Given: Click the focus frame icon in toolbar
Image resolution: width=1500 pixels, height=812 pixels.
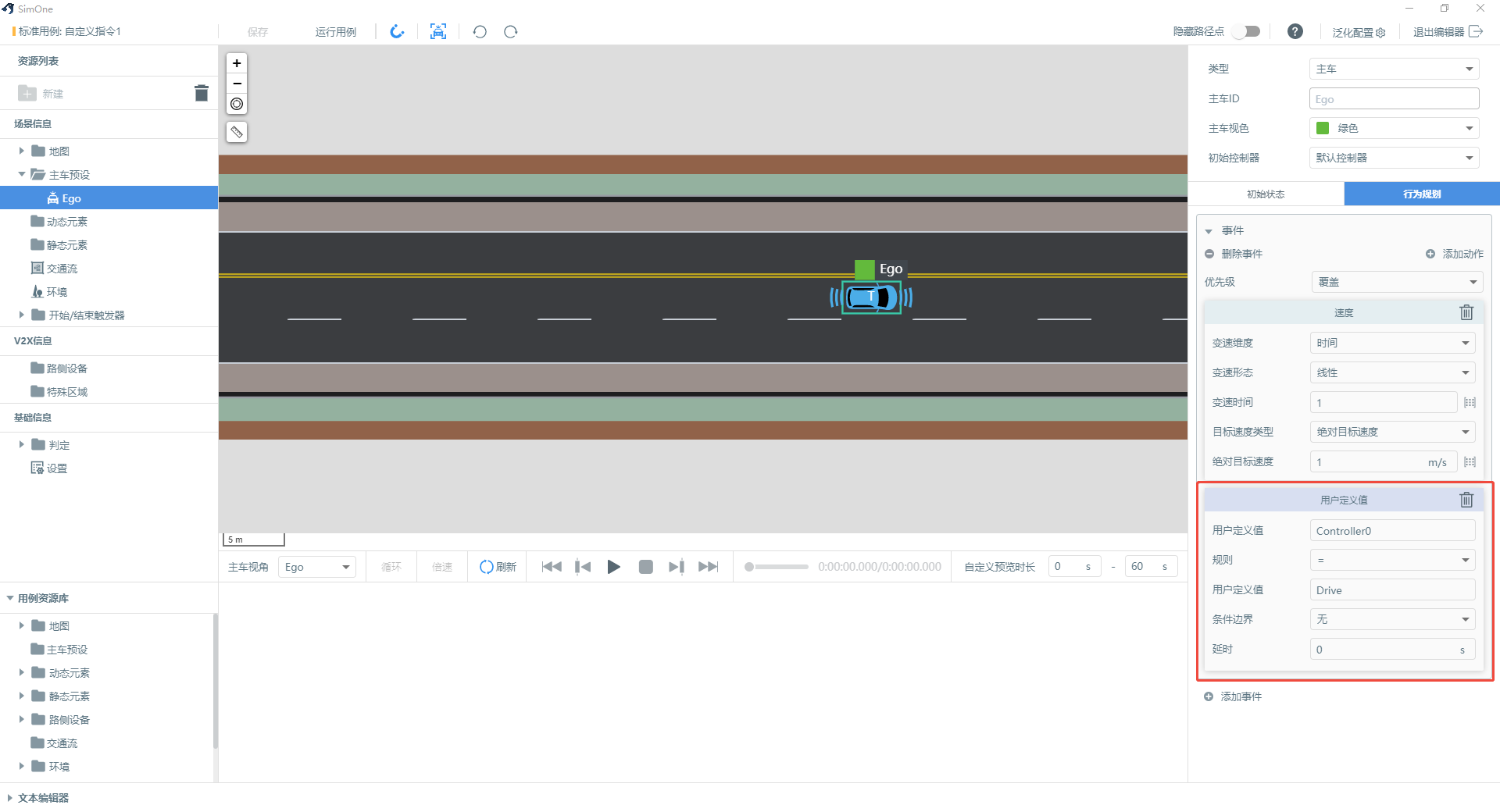Looking at the screenshot, I should tap(438, 31).
